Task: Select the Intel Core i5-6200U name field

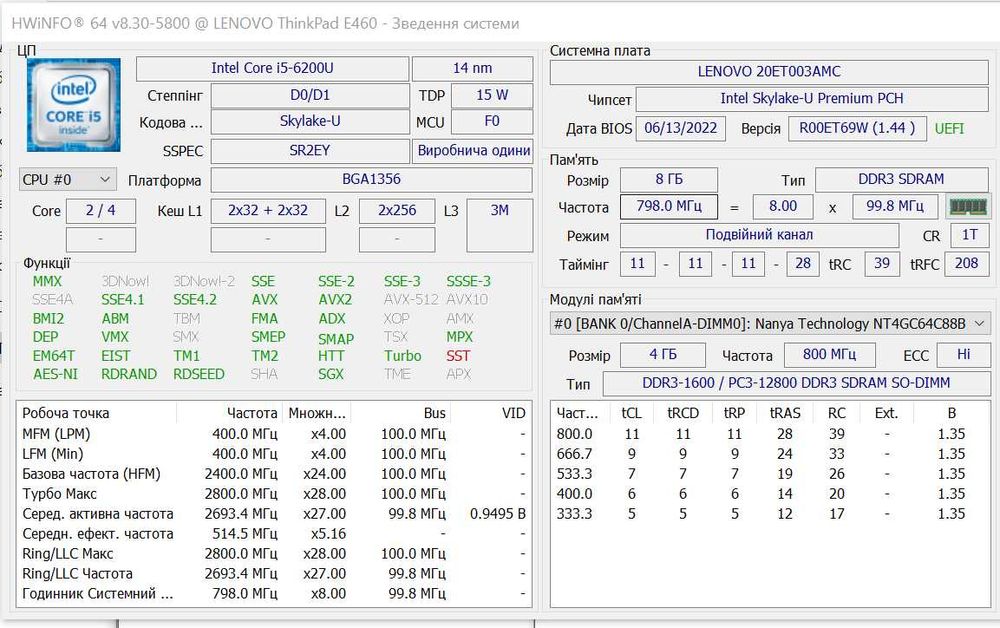Action: (272, 68)
